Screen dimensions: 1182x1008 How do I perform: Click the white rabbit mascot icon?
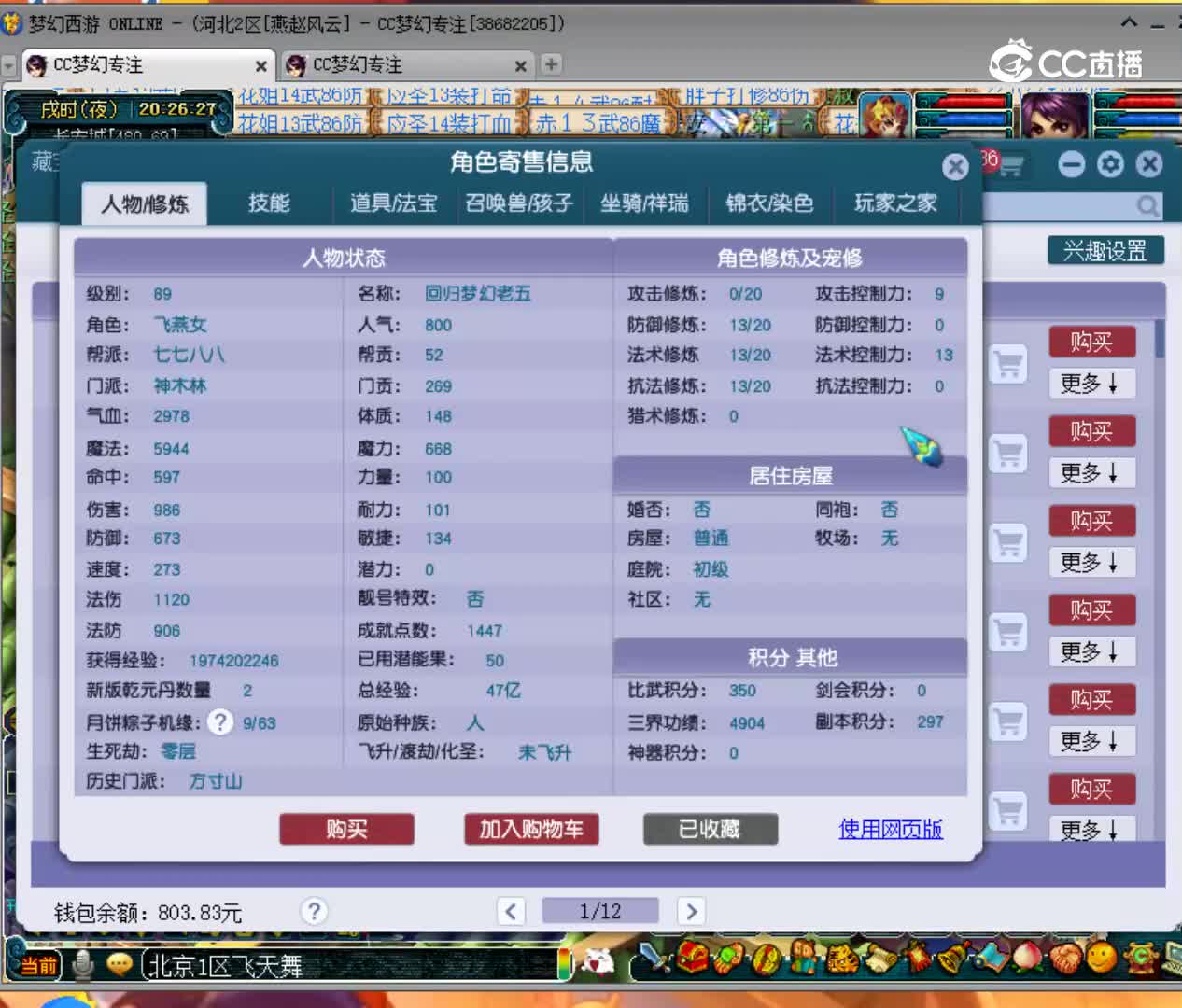tap(598, 959)
